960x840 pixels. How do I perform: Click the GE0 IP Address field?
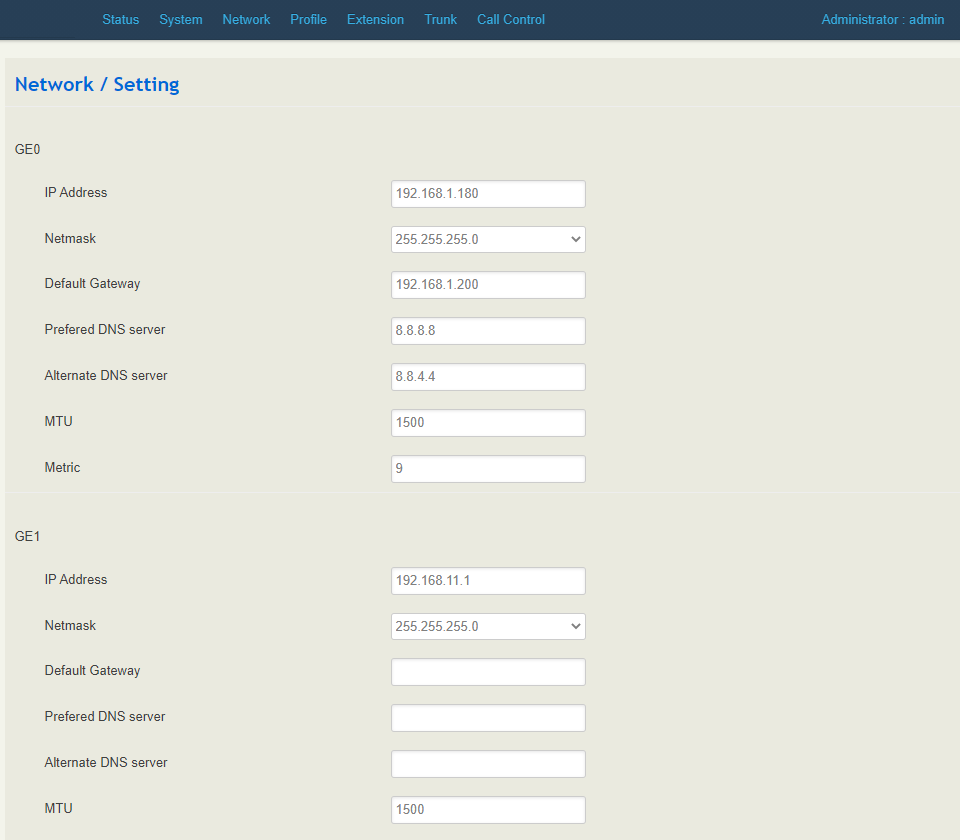point(488,194)
